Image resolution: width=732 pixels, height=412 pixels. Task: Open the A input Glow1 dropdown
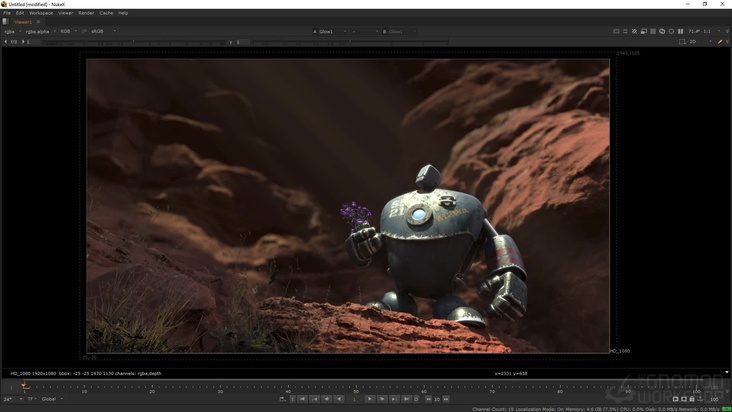(330, 31)
